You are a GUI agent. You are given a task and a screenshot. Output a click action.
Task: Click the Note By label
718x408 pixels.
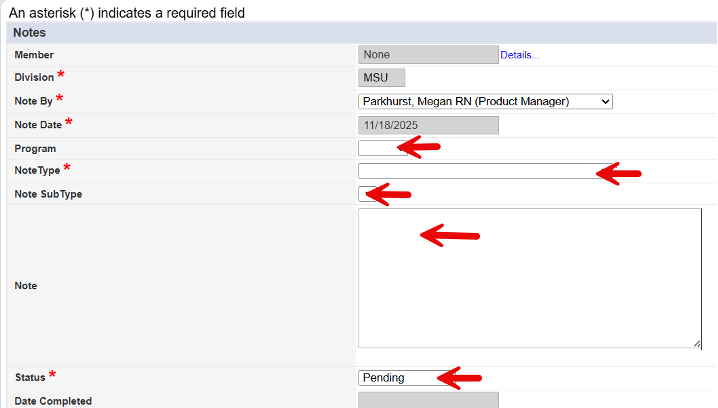pos(33,101)
